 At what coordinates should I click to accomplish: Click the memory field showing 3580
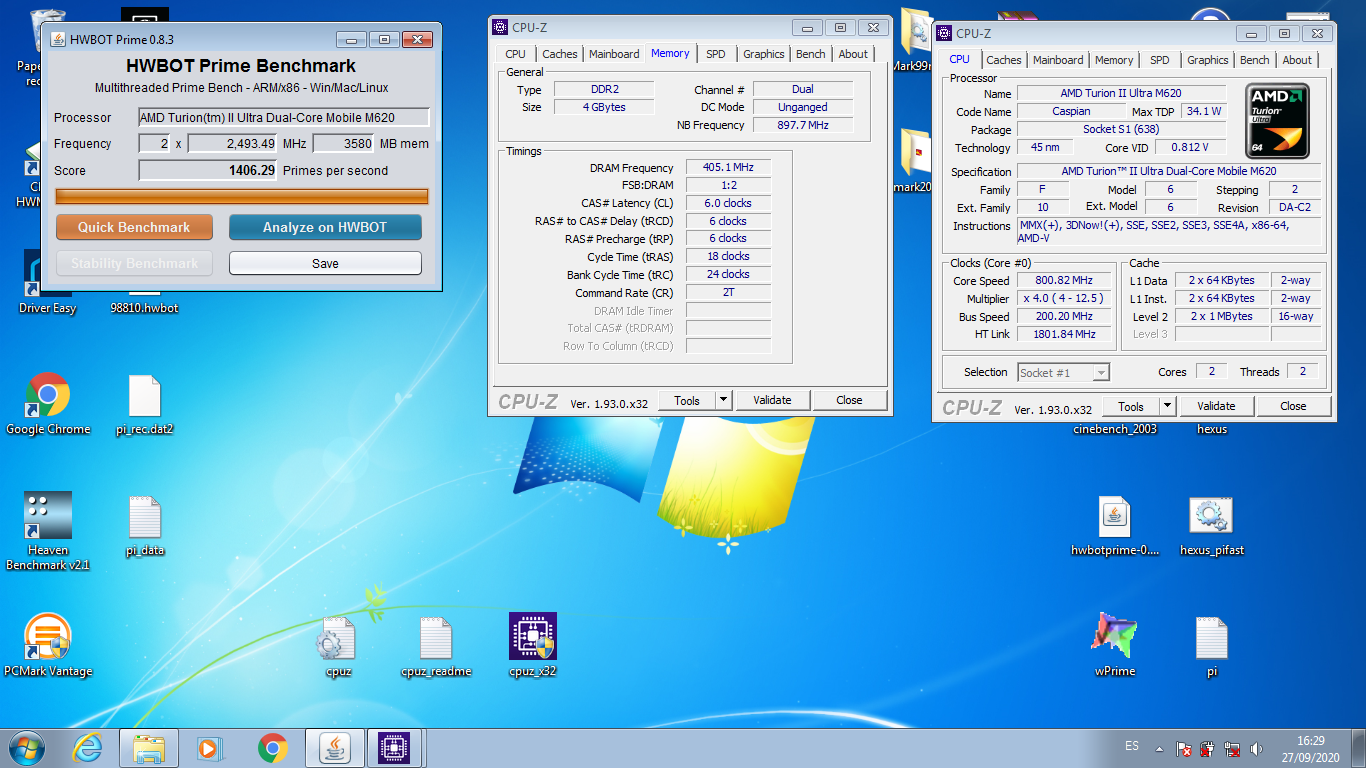[343, 144]
